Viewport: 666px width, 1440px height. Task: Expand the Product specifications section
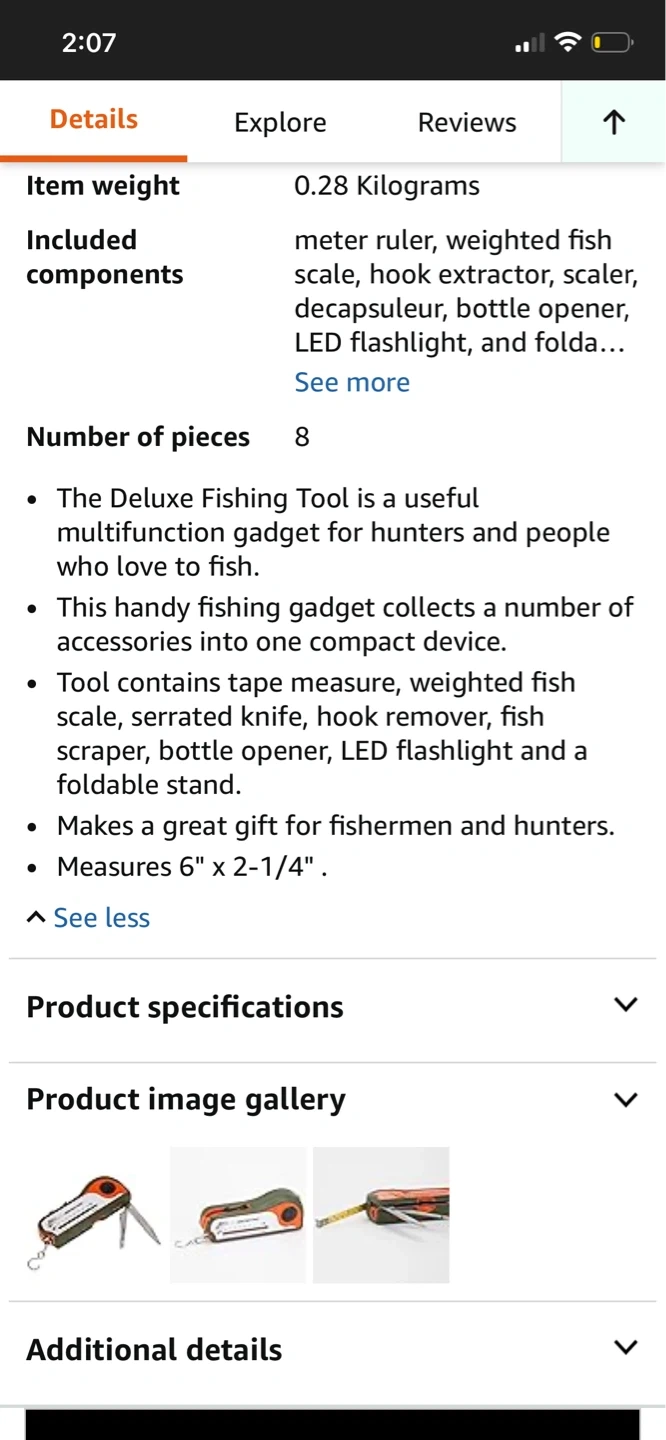click(x=625, y=1005)
